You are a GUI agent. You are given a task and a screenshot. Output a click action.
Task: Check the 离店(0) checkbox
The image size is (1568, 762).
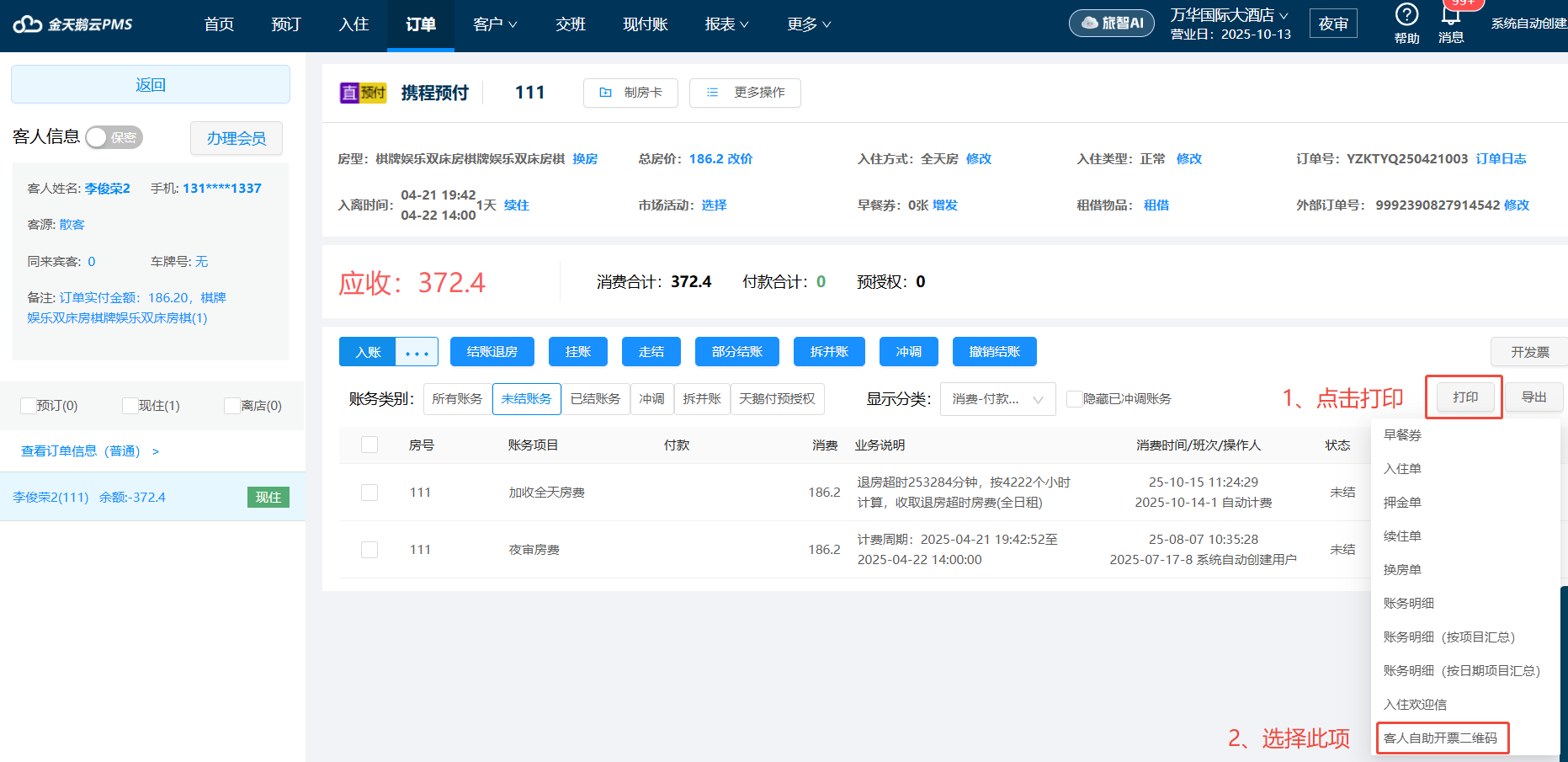[232, 406]
